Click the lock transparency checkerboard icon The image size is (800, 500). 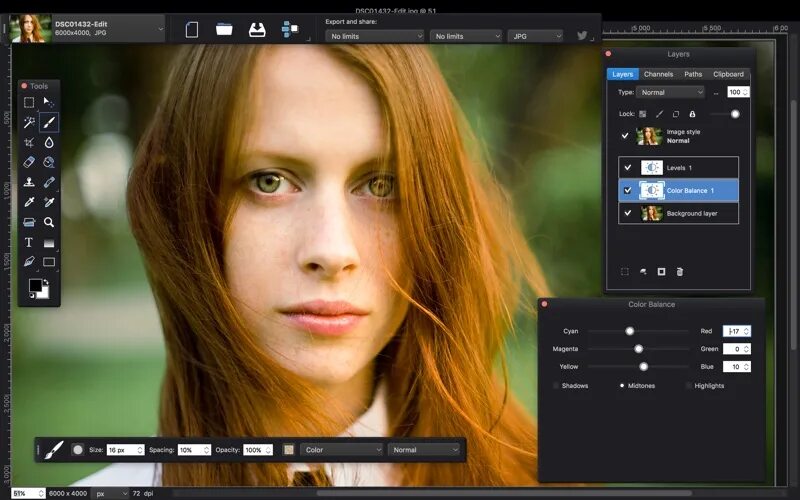coord(642,114)
